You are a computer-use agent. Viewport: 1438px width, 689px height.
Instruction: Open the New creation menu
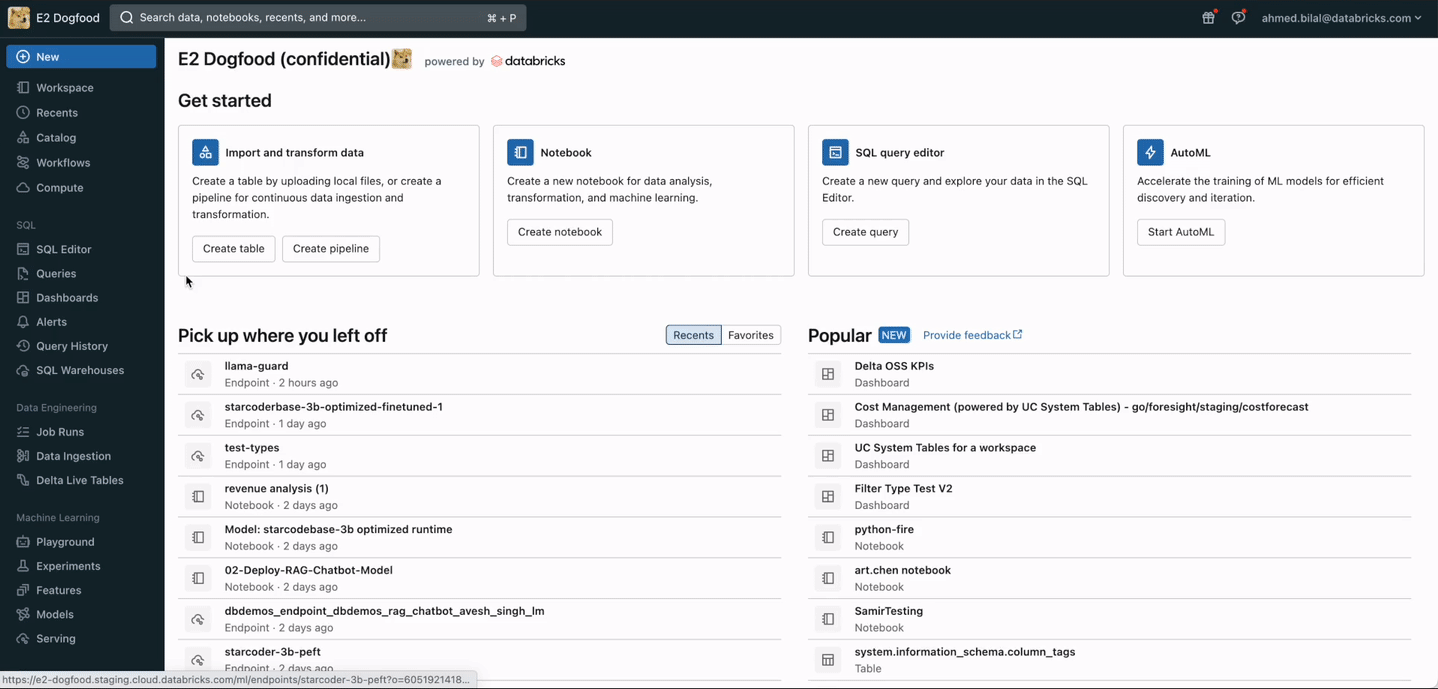point(81,57)
